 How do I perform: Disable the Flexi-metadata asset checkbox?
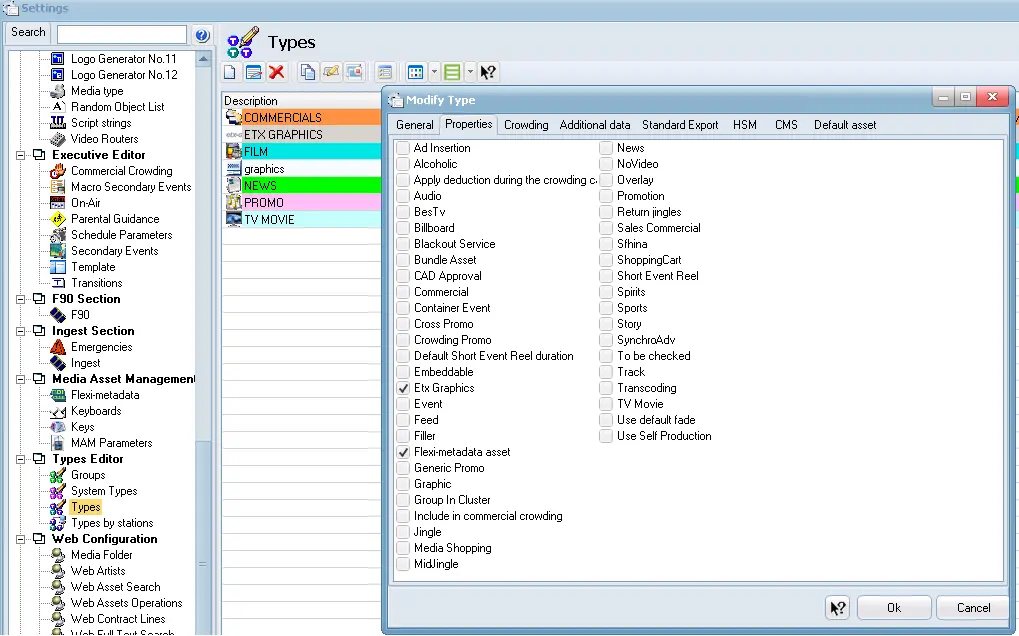403,452
